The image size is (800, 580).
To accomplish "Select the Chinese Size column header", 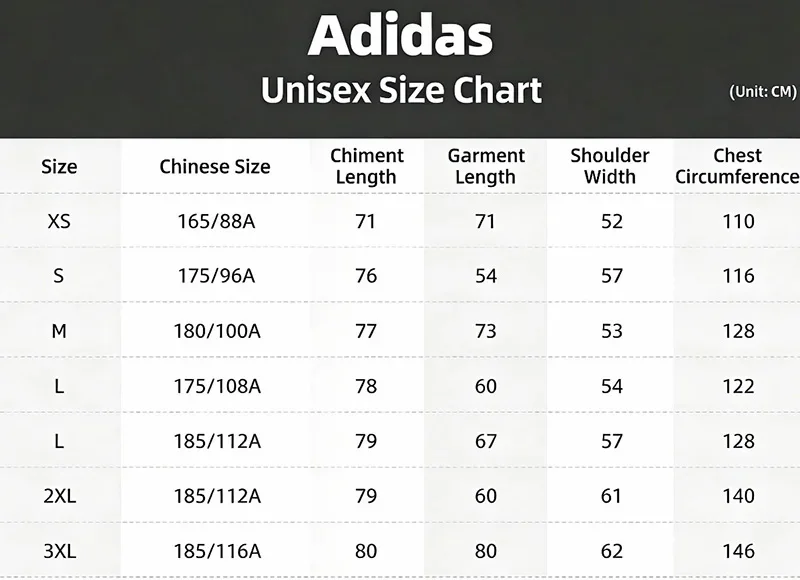I will 215,167.
